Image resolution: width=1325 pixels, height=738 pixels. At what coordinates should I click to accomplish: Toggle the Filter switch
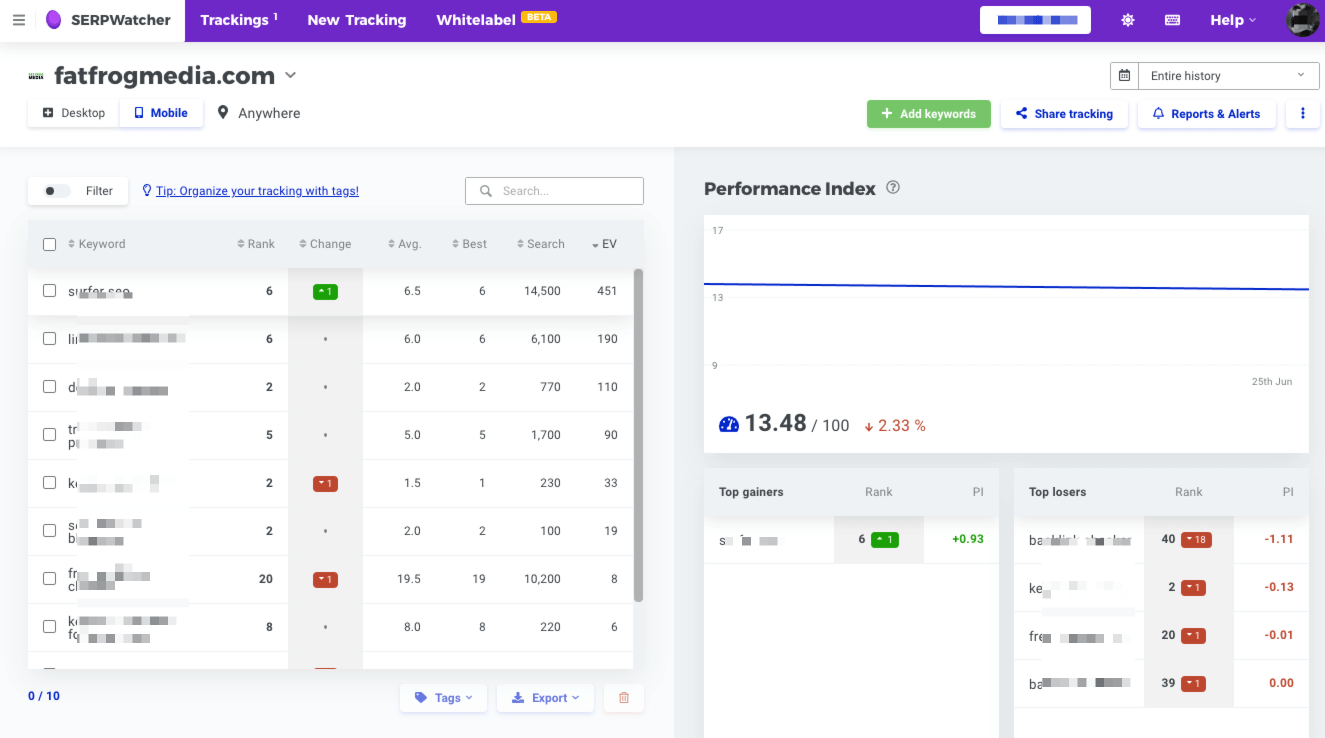56,191
